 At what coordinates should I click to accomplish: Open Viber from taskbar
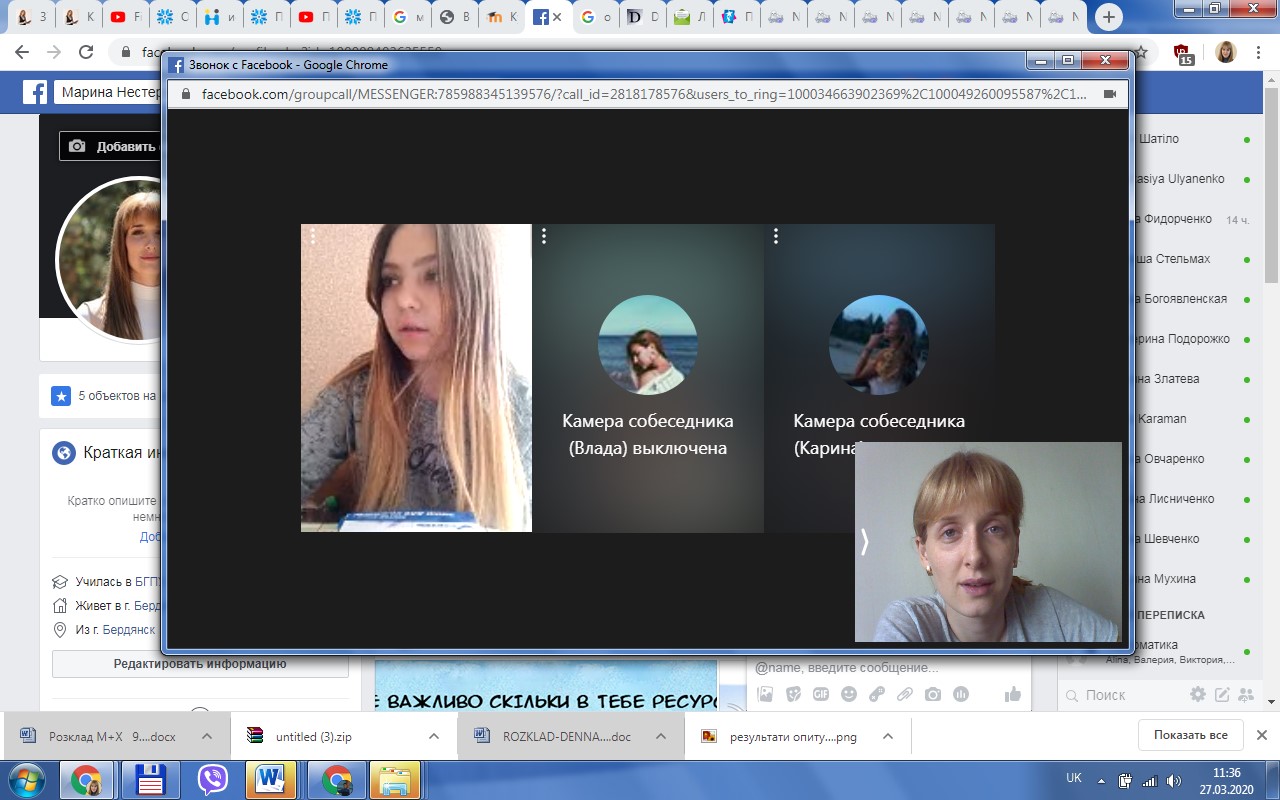coord(213,779)
